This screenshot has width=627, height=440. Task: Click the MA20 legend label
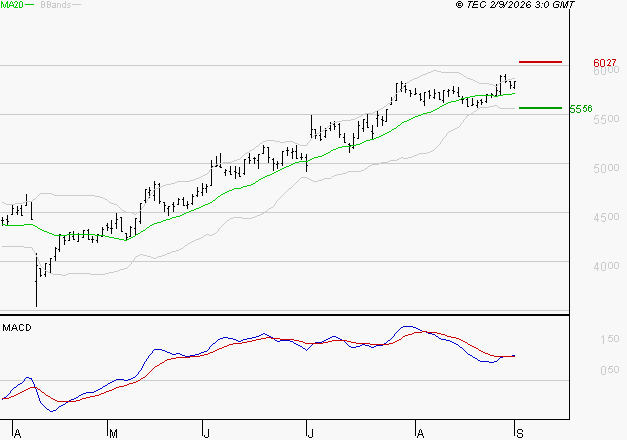coord(12,5)
